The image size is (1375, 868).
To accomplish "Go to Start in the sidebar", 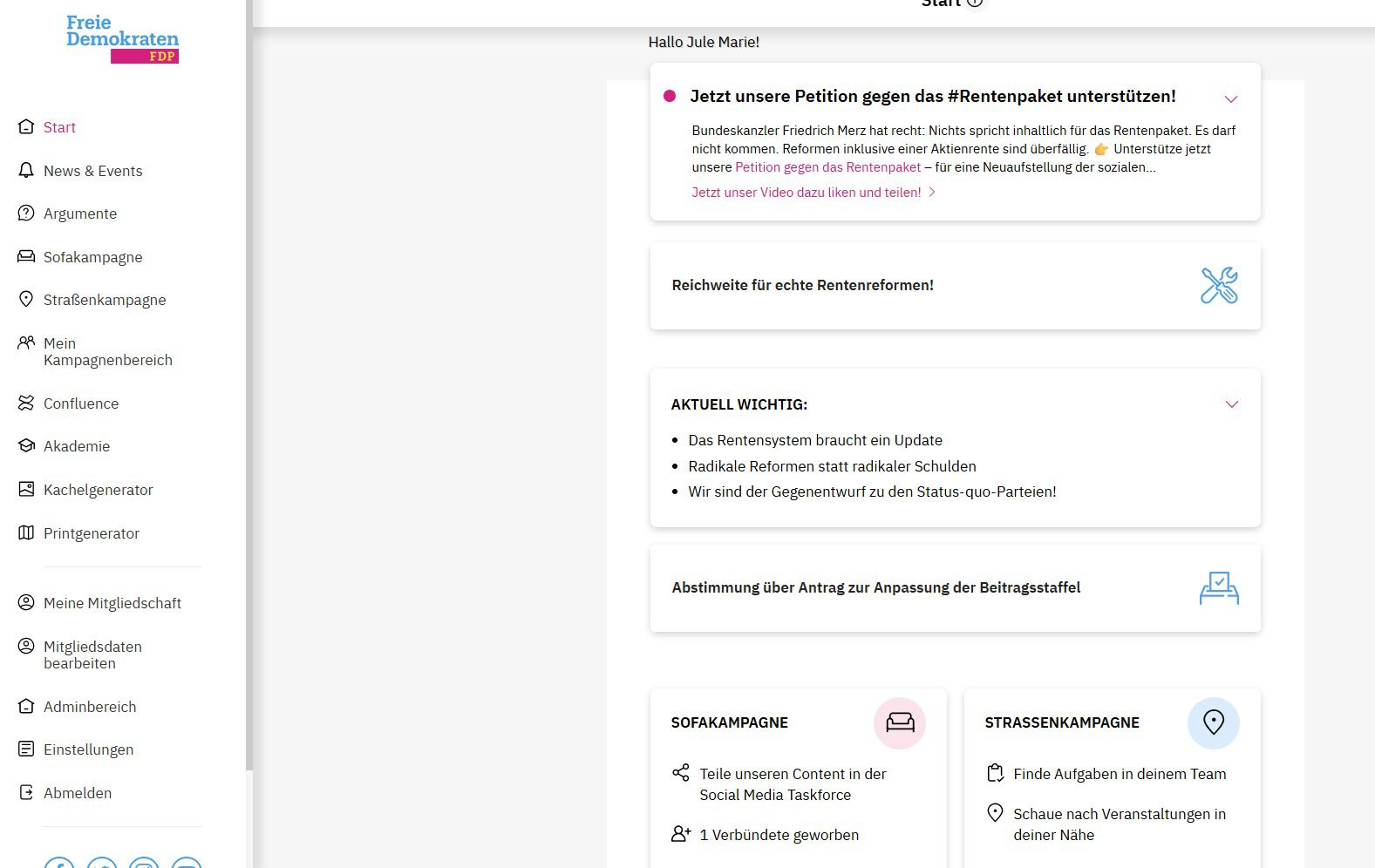I will tap(59, 127).
